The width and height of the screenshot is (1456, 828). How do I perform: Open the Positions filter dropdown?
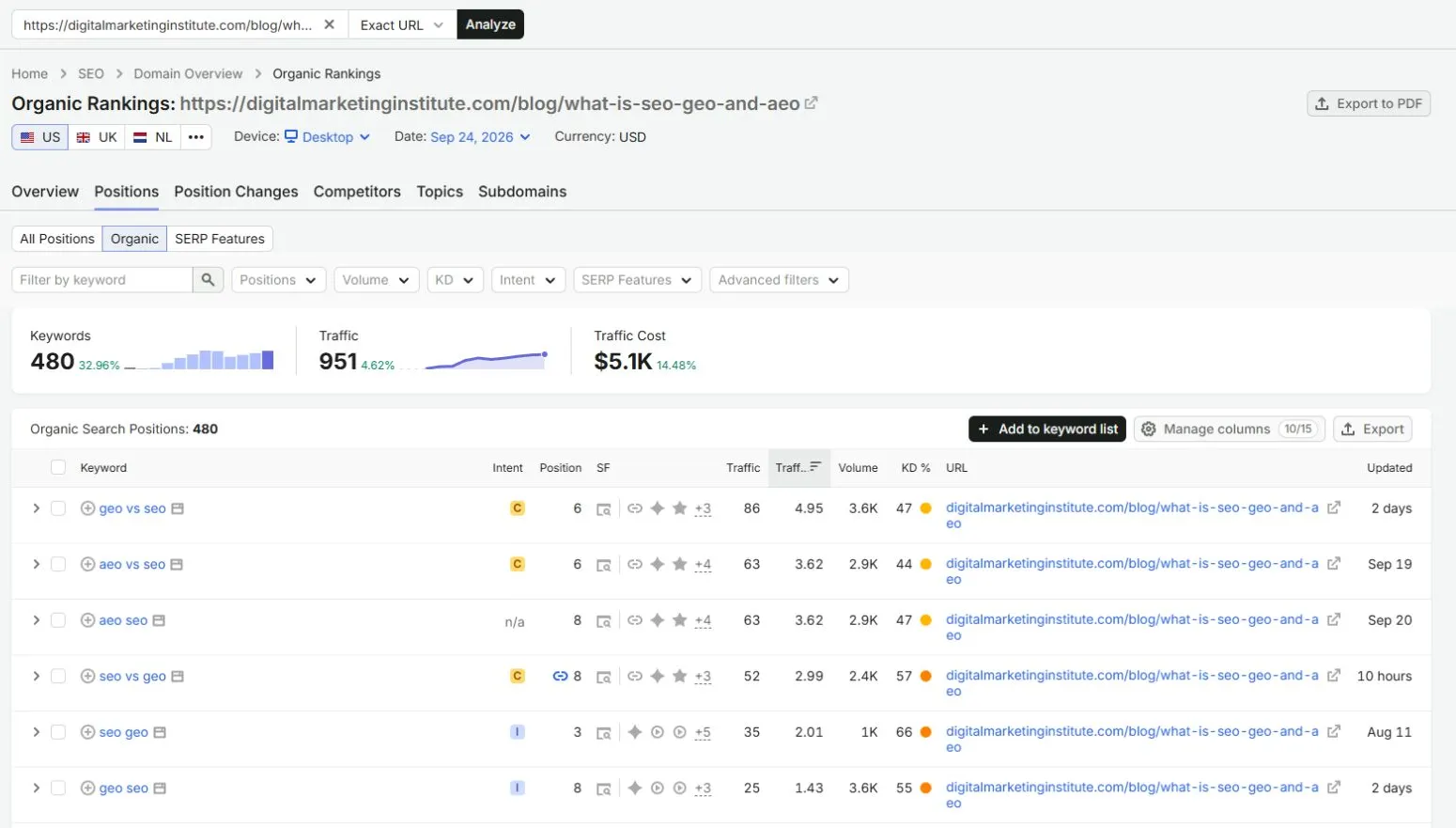pyautogui.click(x=279, y=280)
